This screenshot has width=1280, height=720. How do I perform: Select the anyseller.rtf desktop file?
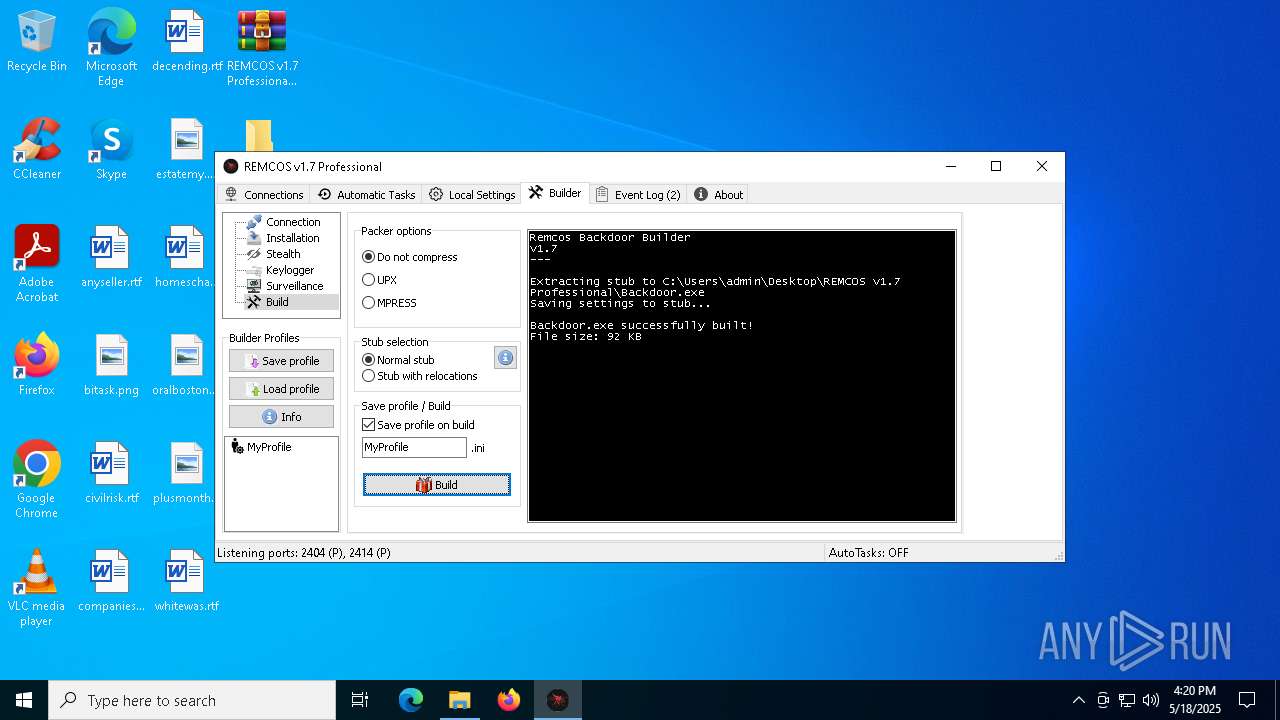pos(111,258)
